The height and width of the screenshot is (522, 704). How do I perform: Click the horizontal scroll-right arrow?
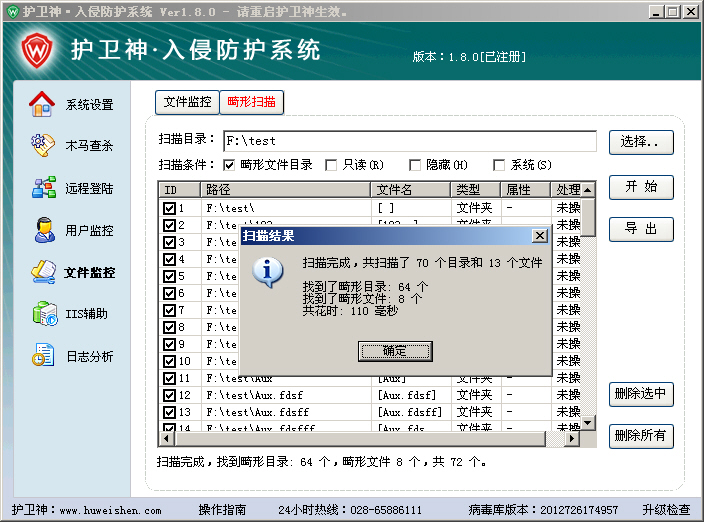(572, 439)
